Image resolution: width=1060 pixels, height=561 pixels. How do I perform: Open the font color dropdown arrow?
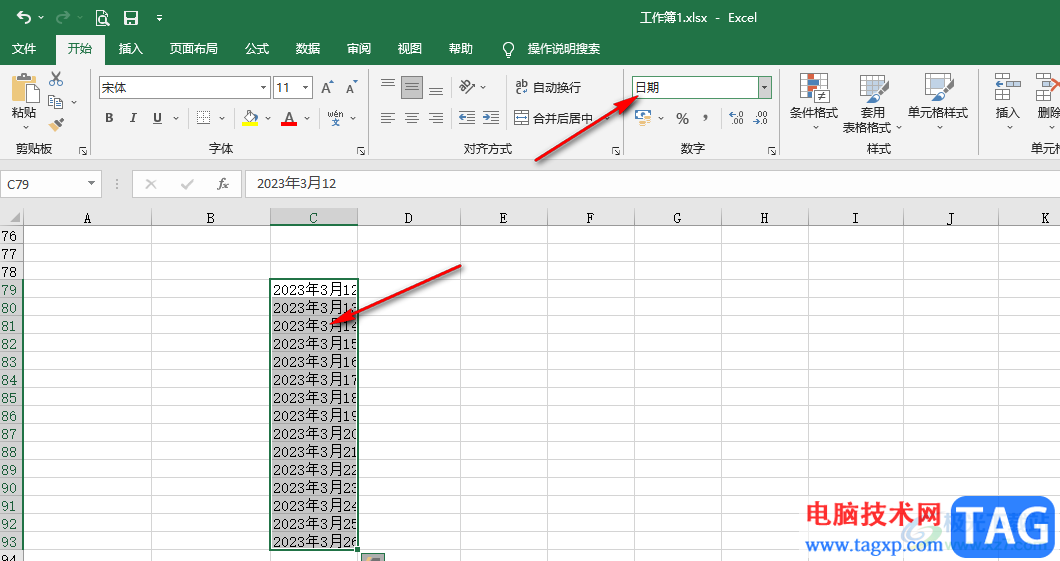click(x=307, y=118)
